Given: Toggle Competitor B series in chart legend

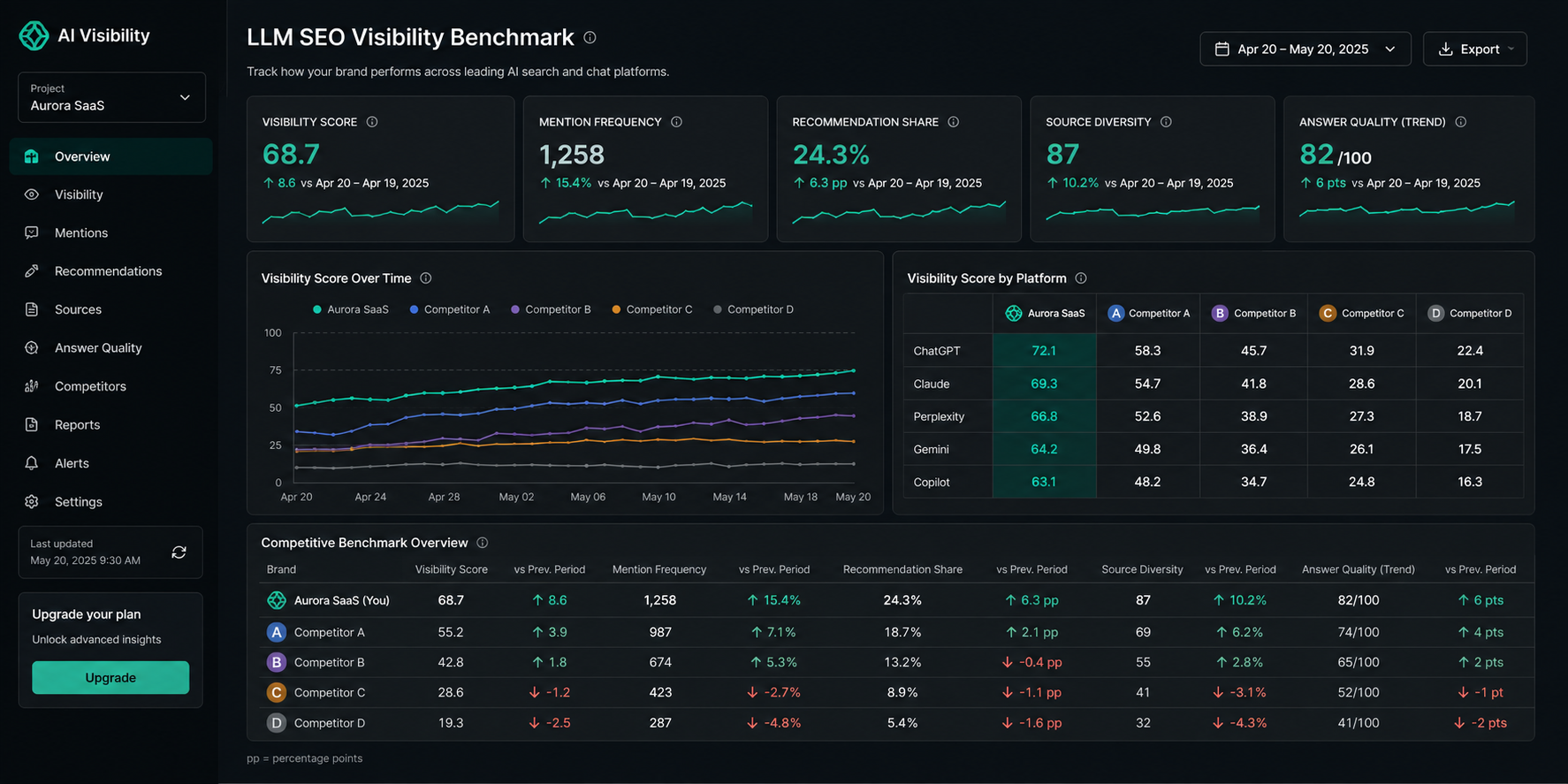Looking at the screenshot, I should tap(551, 309).
